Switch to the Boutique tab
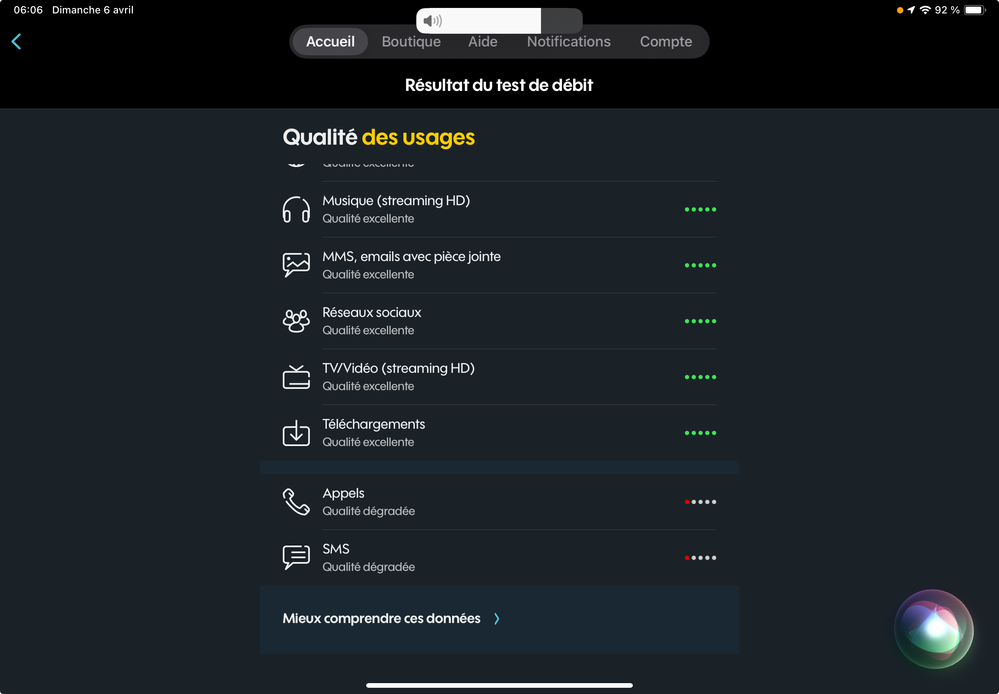999x694 pixels. 411,41
